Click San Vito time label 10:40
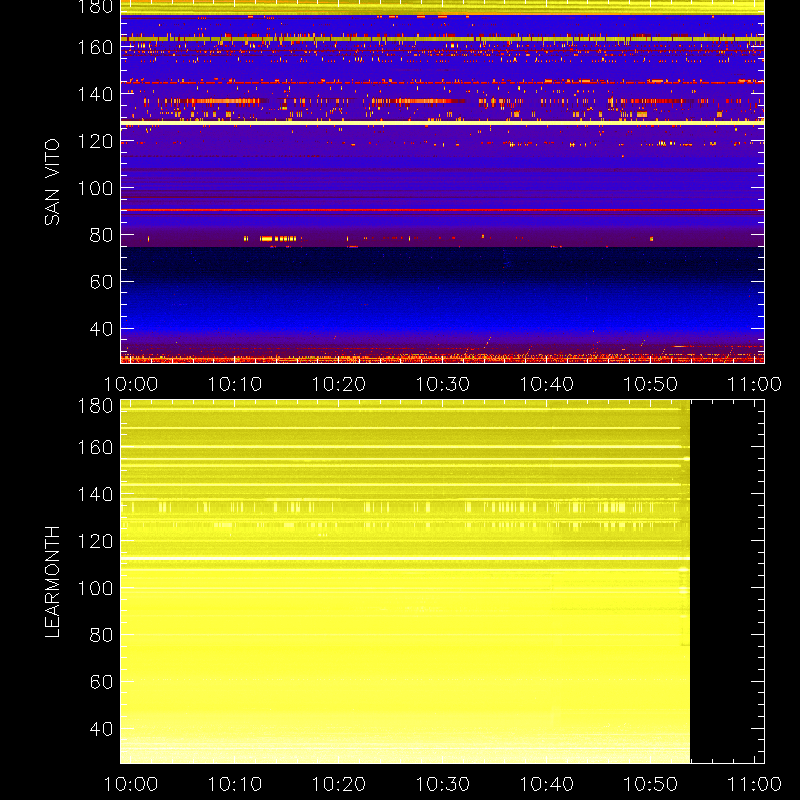This screenshot has width=800, height=800. [x=547, y=384]
